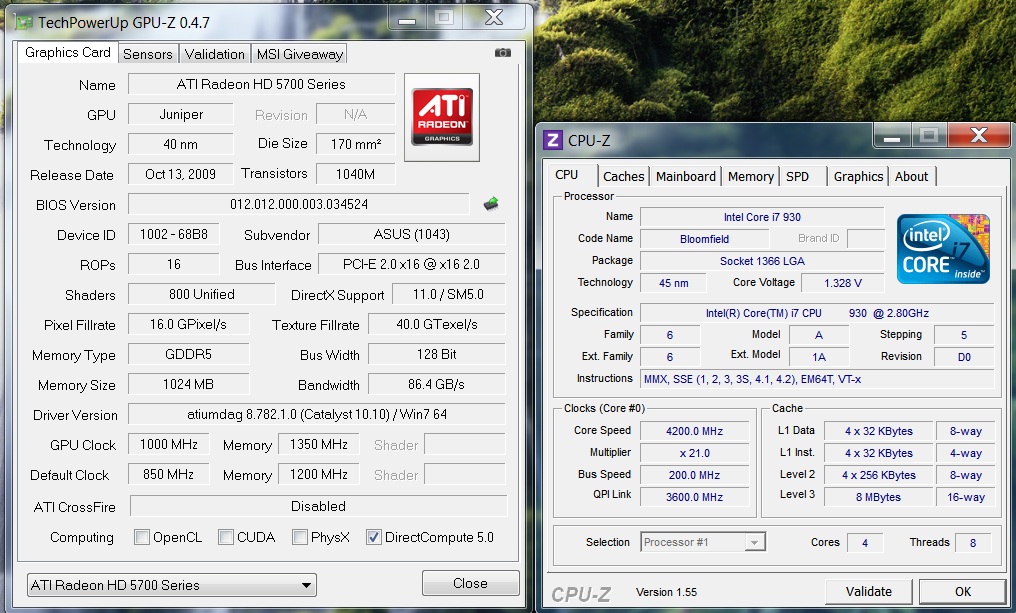Select the Graphics Card tab in GPU-Z

click(68, 52)
